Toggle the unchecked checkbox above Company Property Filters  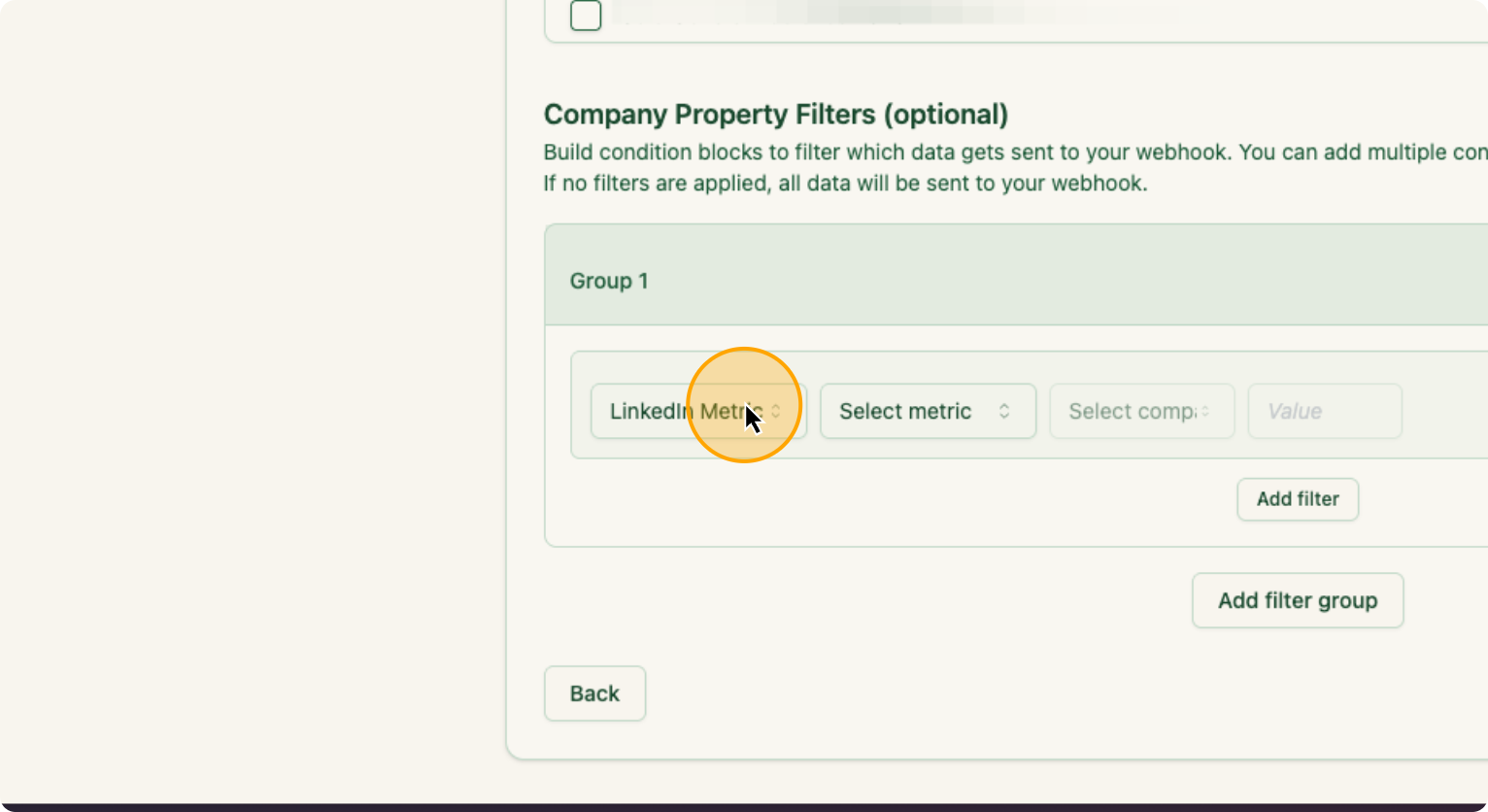pos(586,16)
